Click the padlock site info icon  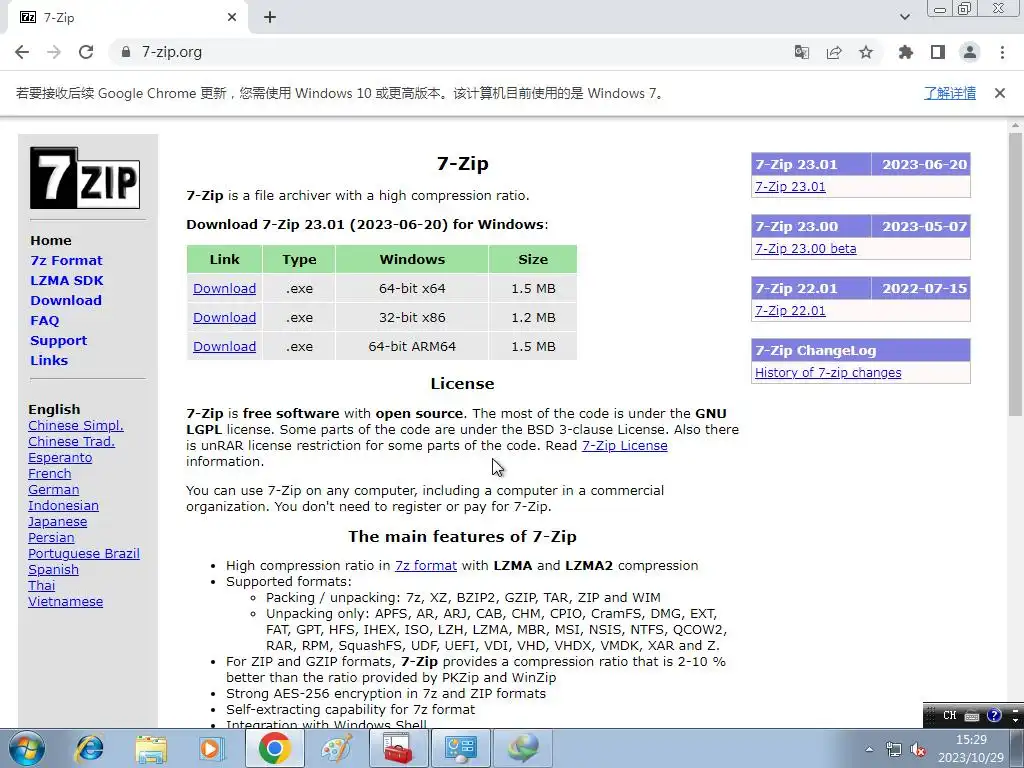tap(126, 52)
